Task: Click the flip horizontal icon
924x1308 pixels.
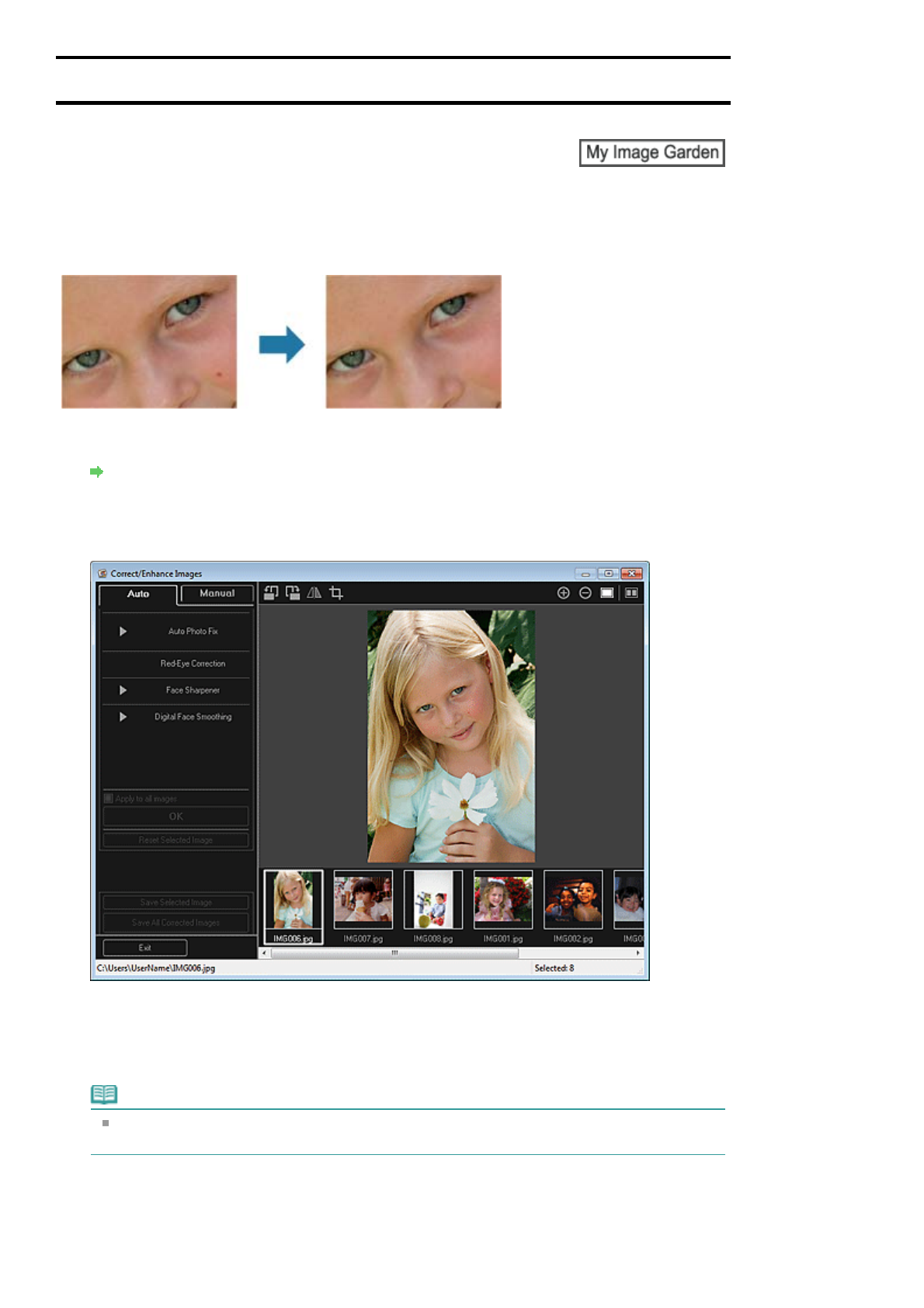Action: pyautogui.click(x=314, y=593)
